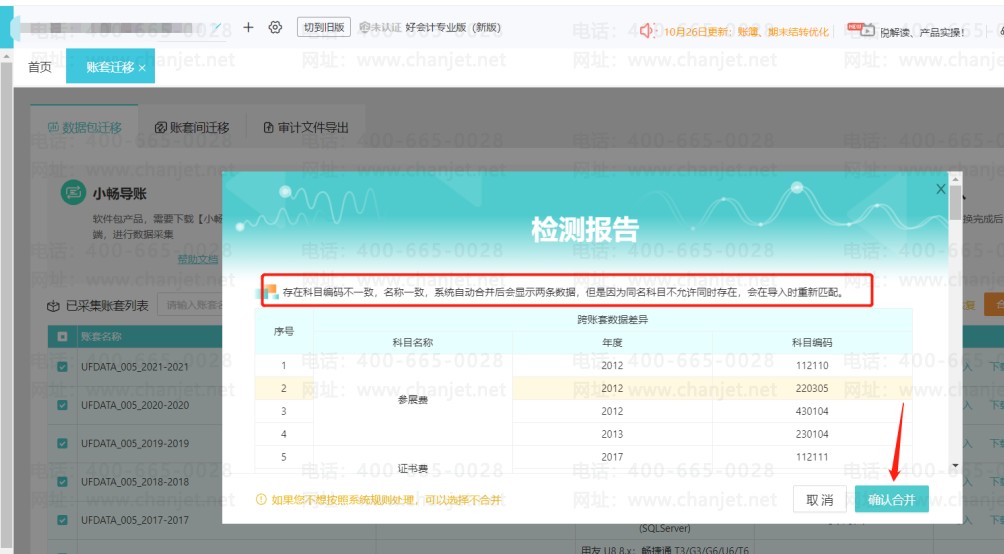Open the 审计文件导出 tab
Screen dimensions: 1004x554
[306, 127]
